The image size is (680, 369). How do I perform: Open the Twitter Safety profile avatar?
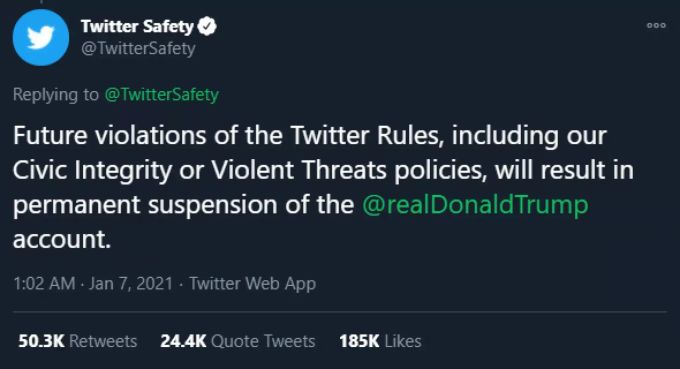pyautogui.click(x=41, y=37)
